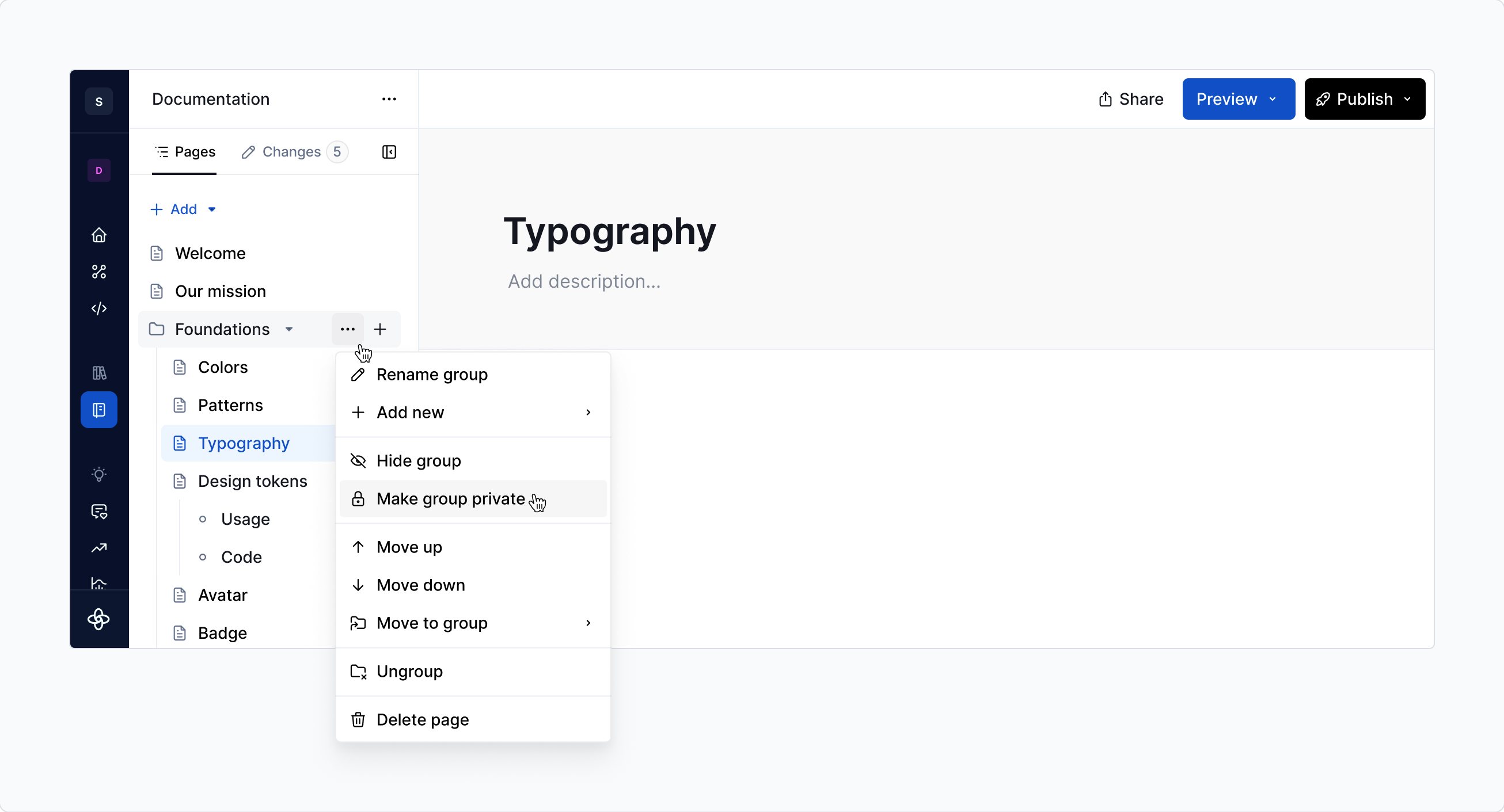The width and height of the screenshot is (1504, 812).
Task: Open the Add dropdown arrow
Action: (x=212, y=209)
